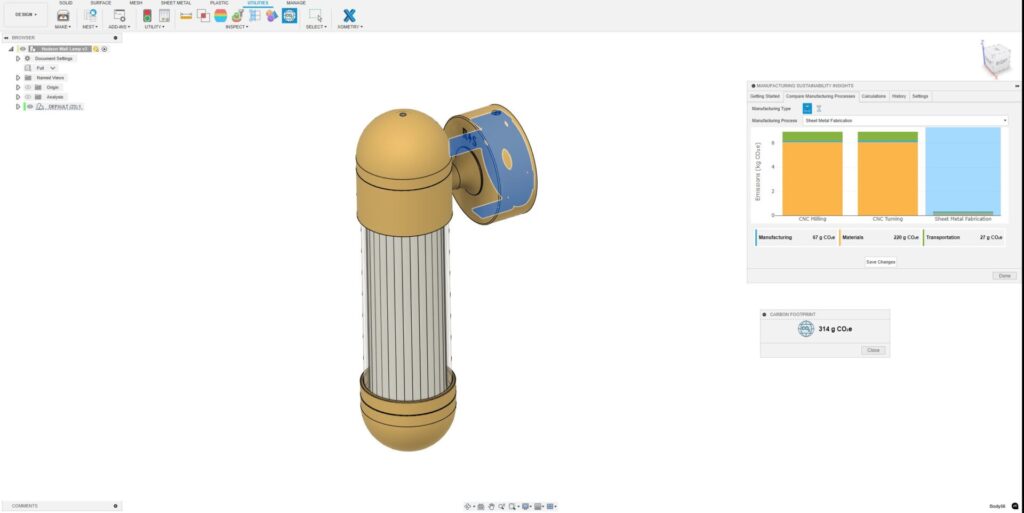Open the History tab
The width and height of the screenshot is (1024, 513).
click(x=899, y=96)
